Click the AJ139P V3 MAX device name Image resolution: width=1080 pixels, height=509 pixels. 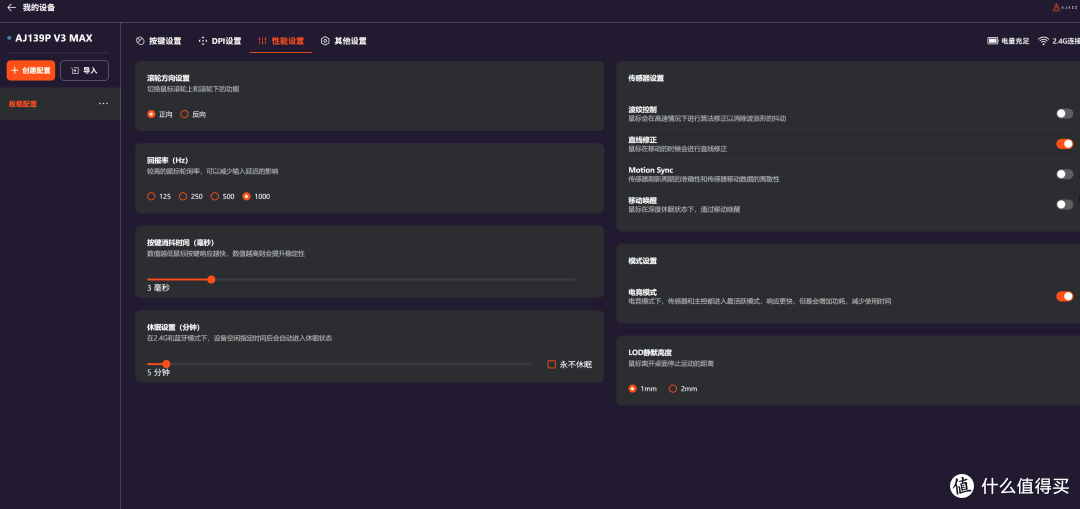click(x=54, y=39)
